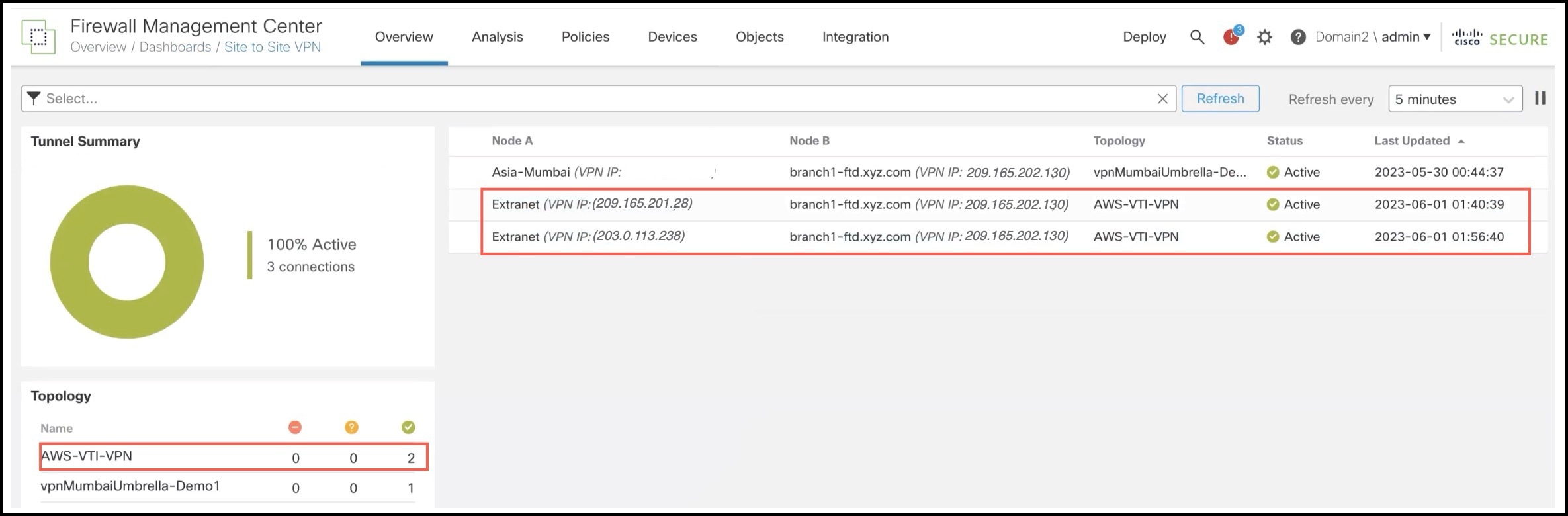Click red inactive column icon in Topology
The height and width of the screenshot is (516, 1568).
[x=295, y=427]
